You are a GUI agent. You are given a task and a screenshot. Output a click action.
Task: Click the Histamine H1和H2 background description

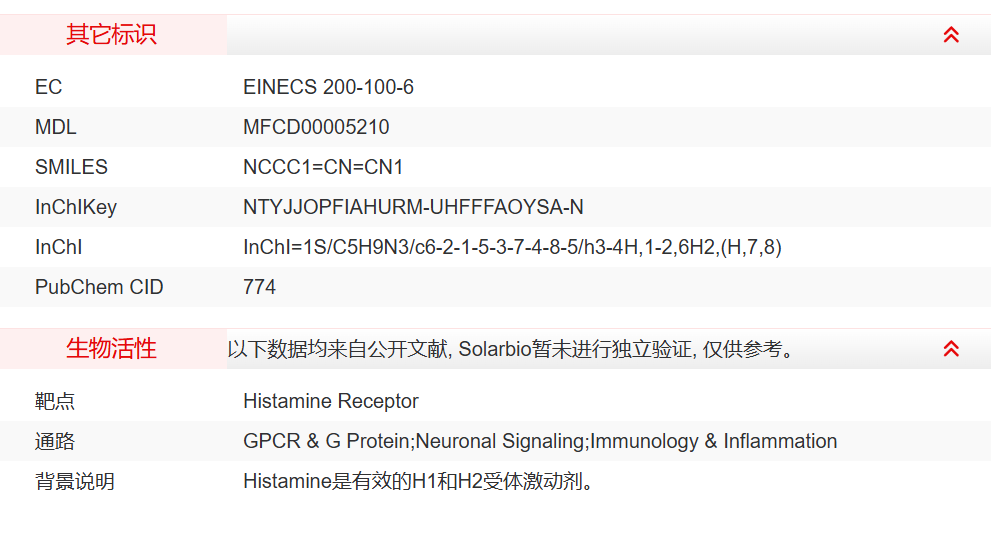point(420,481)
